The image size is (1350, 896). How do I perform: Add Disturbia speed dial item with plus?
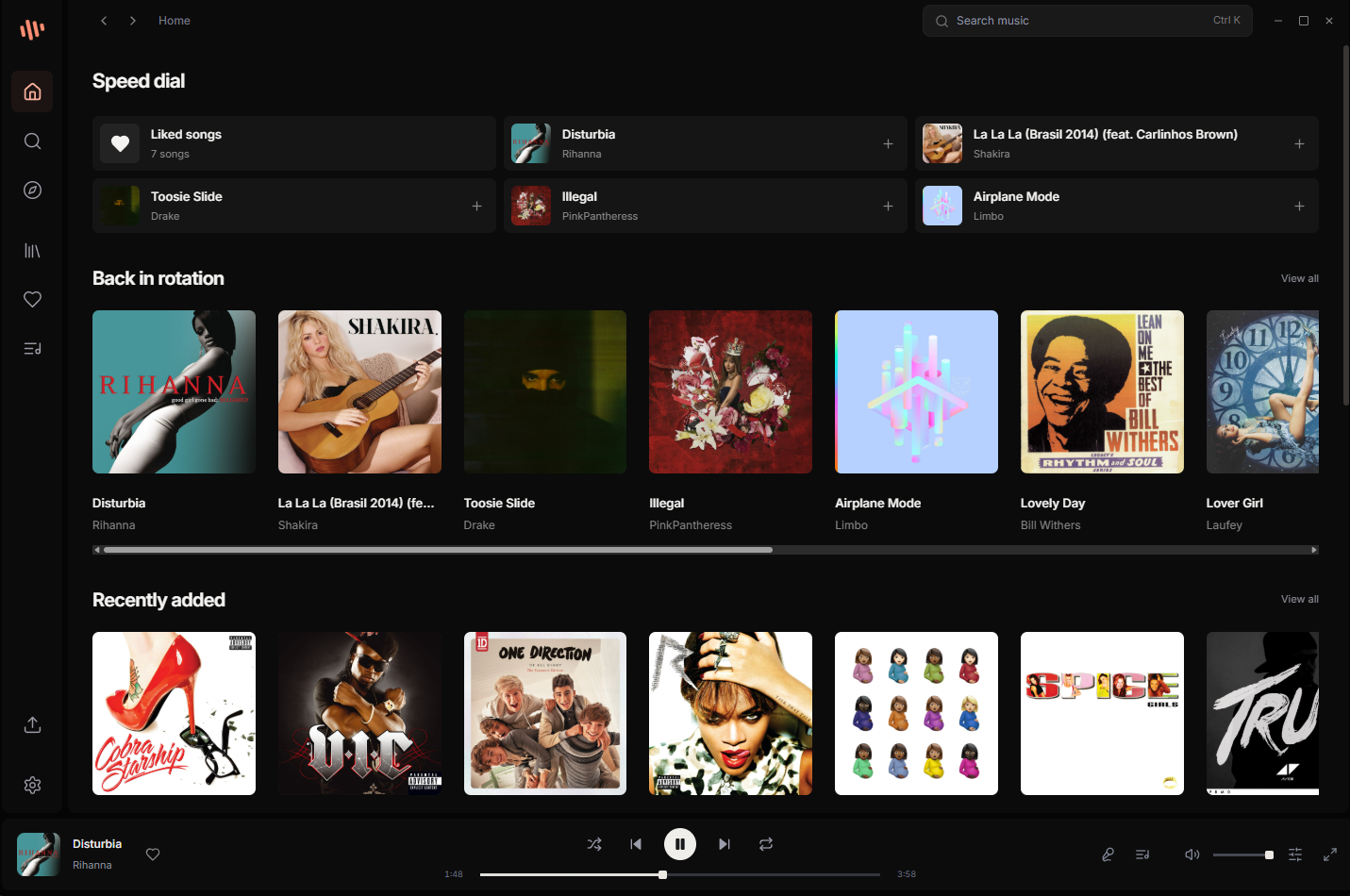point(888,143)
